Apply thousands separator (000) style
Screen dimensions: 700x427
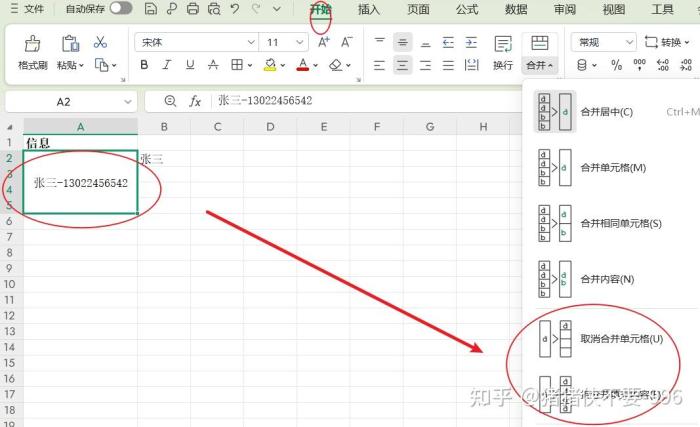pos(640,65)
